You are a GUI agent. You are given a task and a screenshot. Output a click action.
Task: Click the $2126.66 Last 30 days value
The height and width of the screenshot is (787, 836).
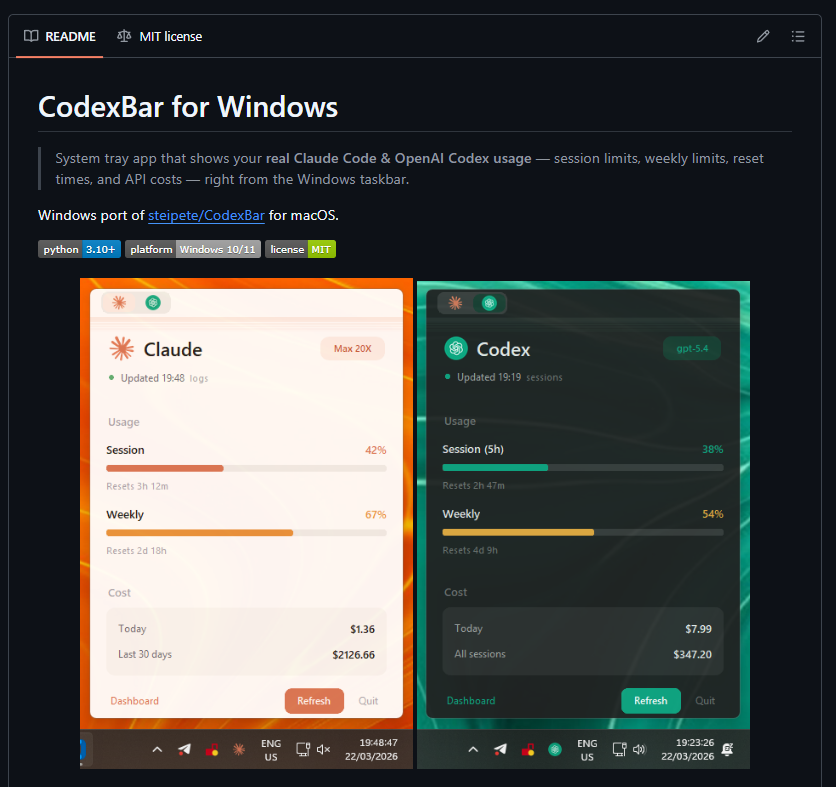coord(353,655)
